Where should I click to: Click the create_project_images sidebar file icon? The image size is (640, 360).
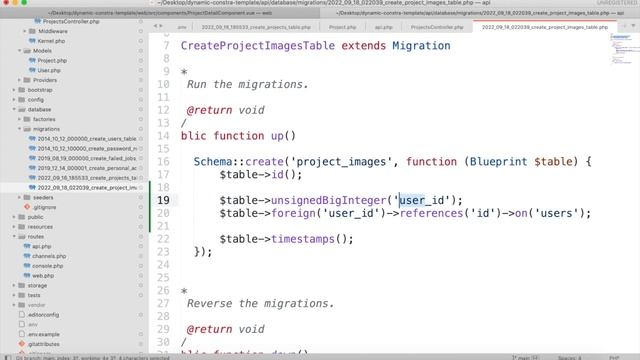(32, 188)
